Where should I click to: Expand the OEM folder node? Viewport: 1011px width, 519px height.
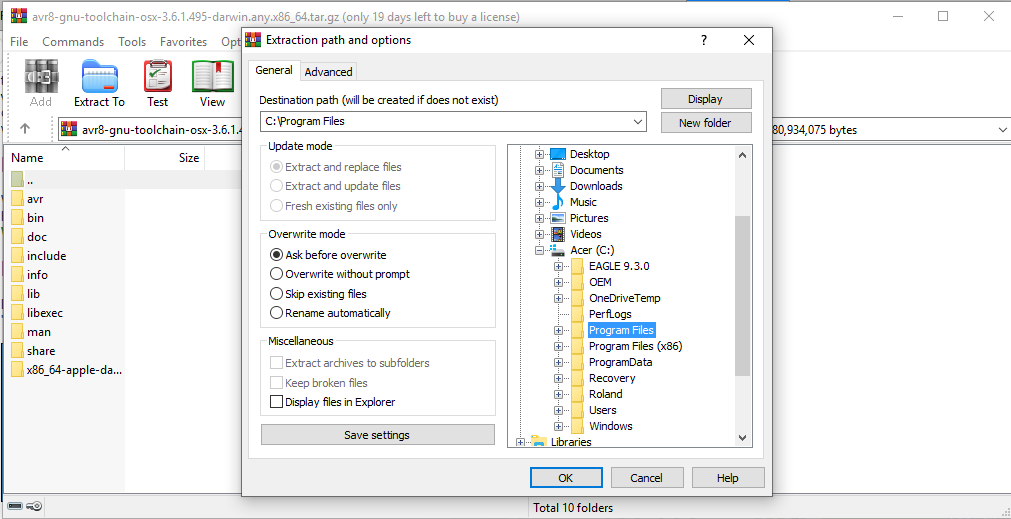point(558,282)
